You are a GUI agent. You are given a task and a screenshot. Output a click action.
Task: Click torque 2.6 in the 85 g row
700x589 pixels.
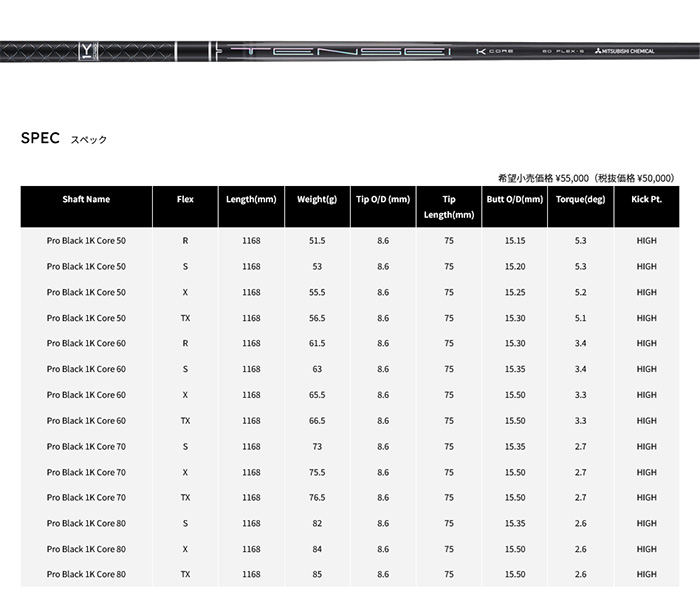tap(580, 574)
